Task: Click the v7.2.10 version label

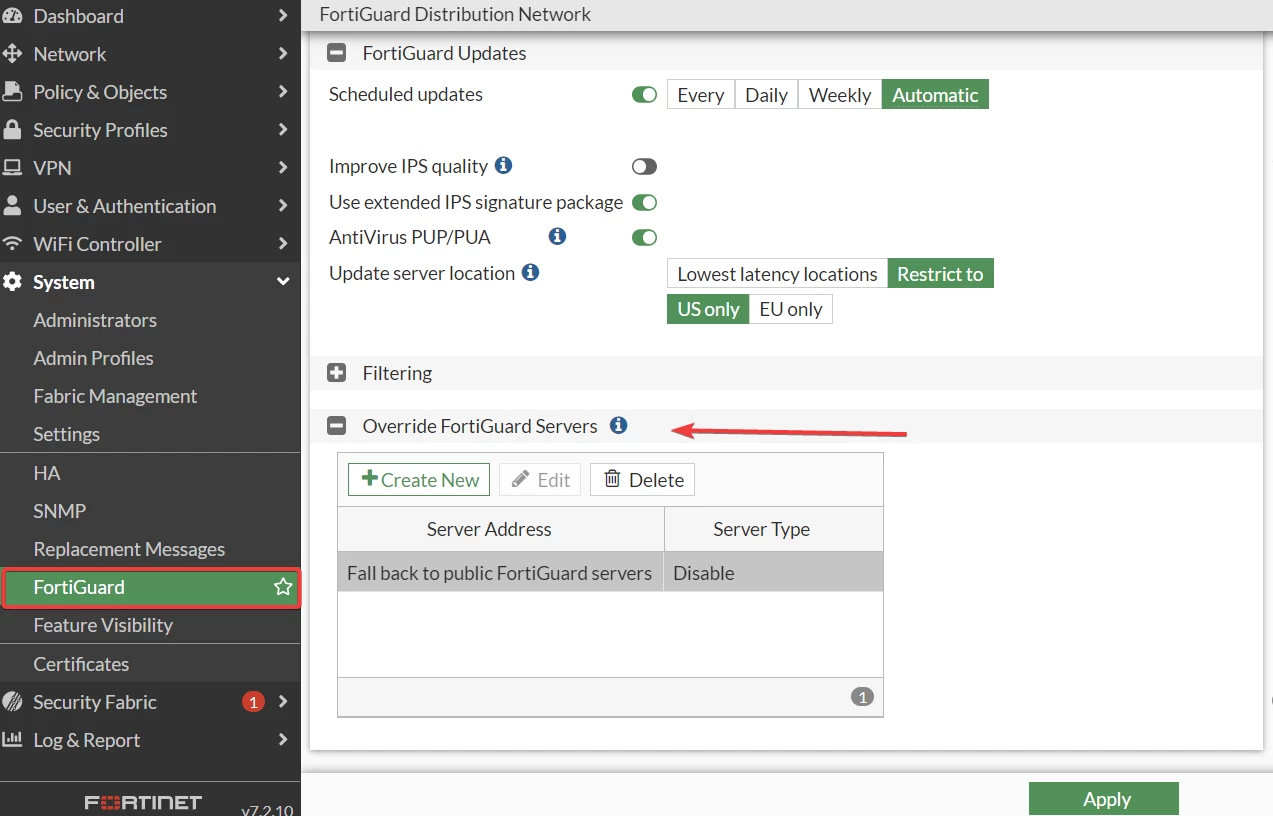Action: pyautogui.click(x=267, y=810)
